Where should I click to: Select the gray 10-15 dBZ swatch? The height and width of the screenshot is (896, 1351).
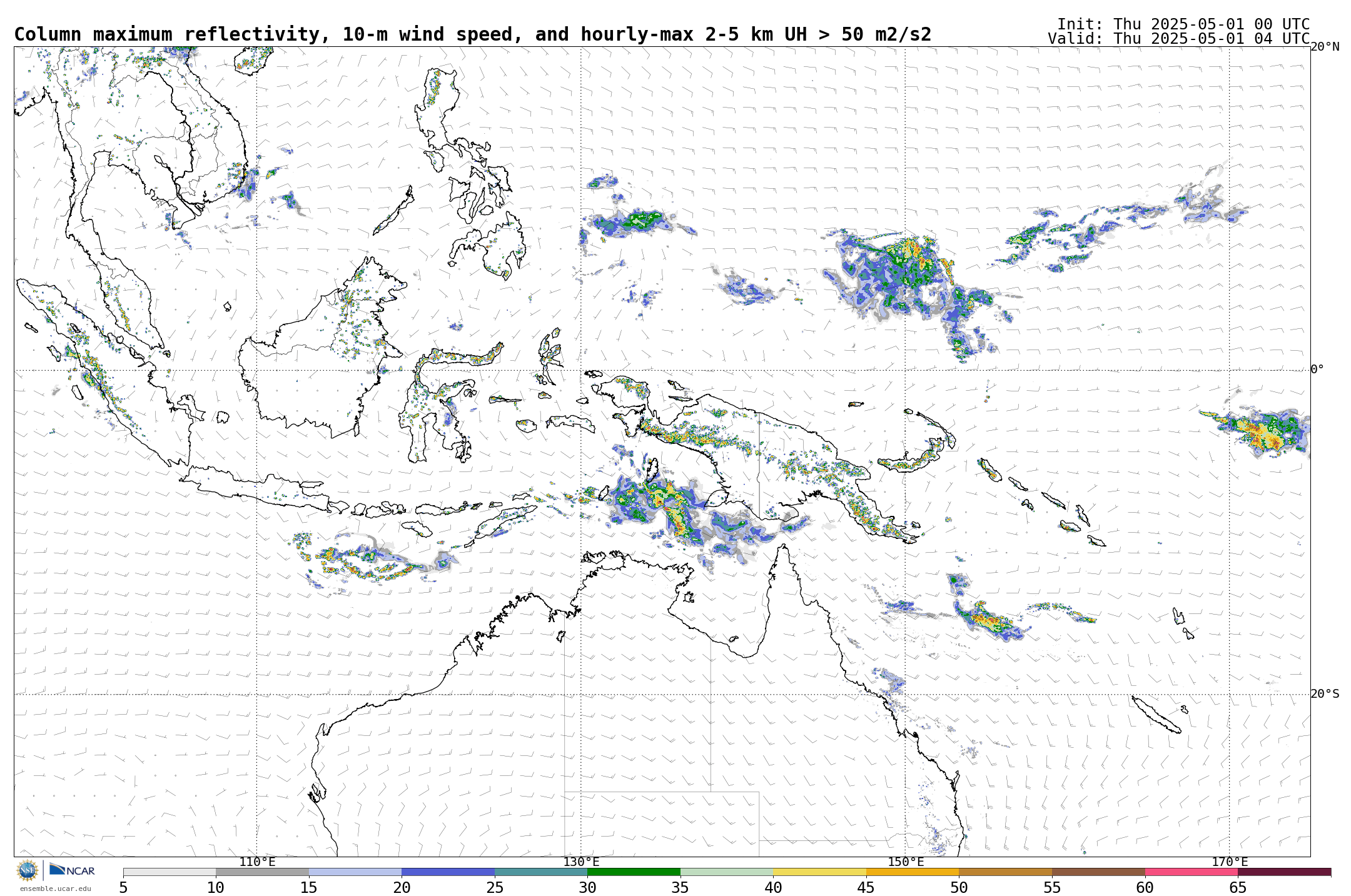[262, 872]
